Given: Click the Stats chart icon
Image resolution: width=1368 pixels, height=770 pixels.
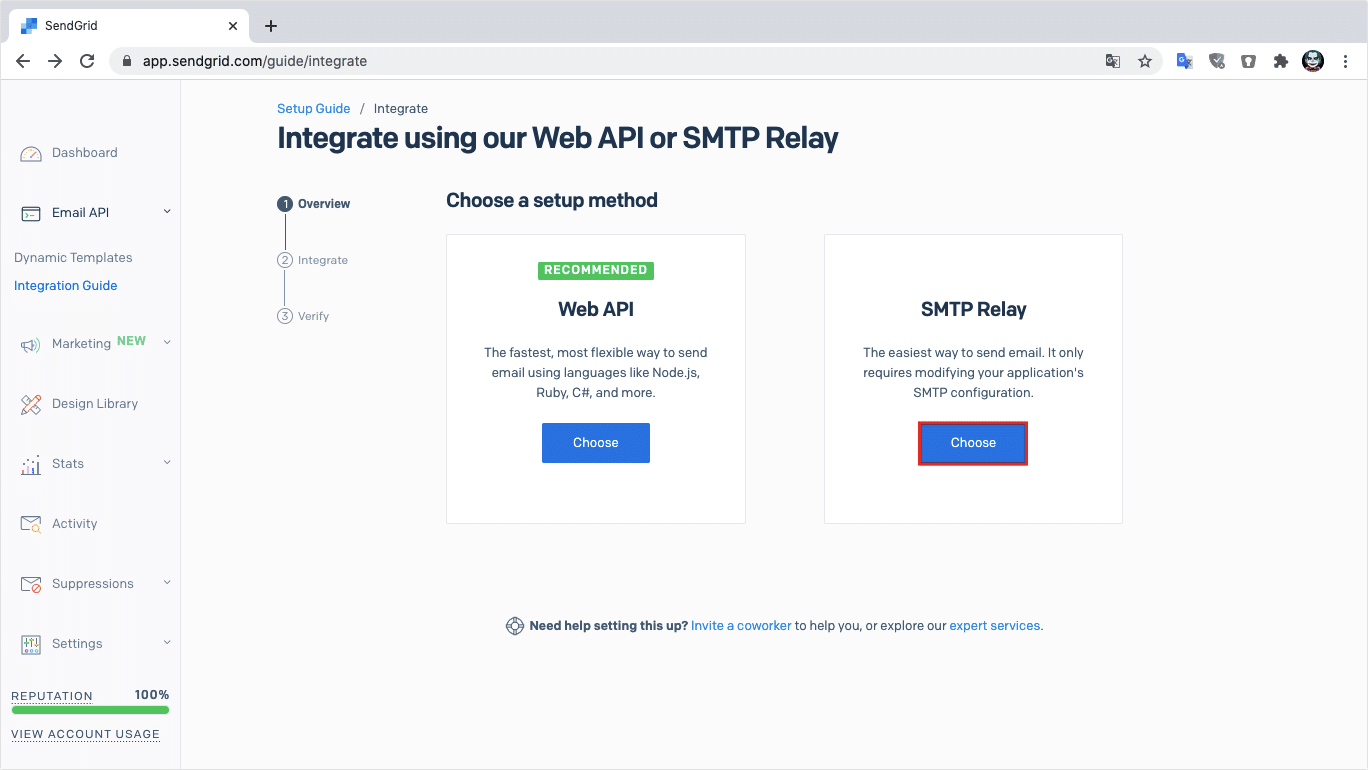Looking at the screenshot, I should click(31, 465).
